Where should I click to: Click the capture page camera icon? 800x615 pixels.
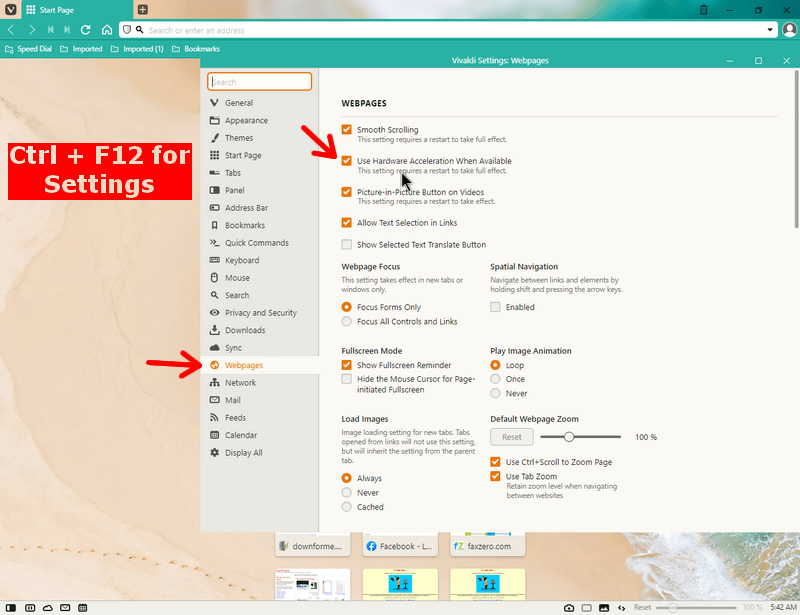click(x=569, y=608)
